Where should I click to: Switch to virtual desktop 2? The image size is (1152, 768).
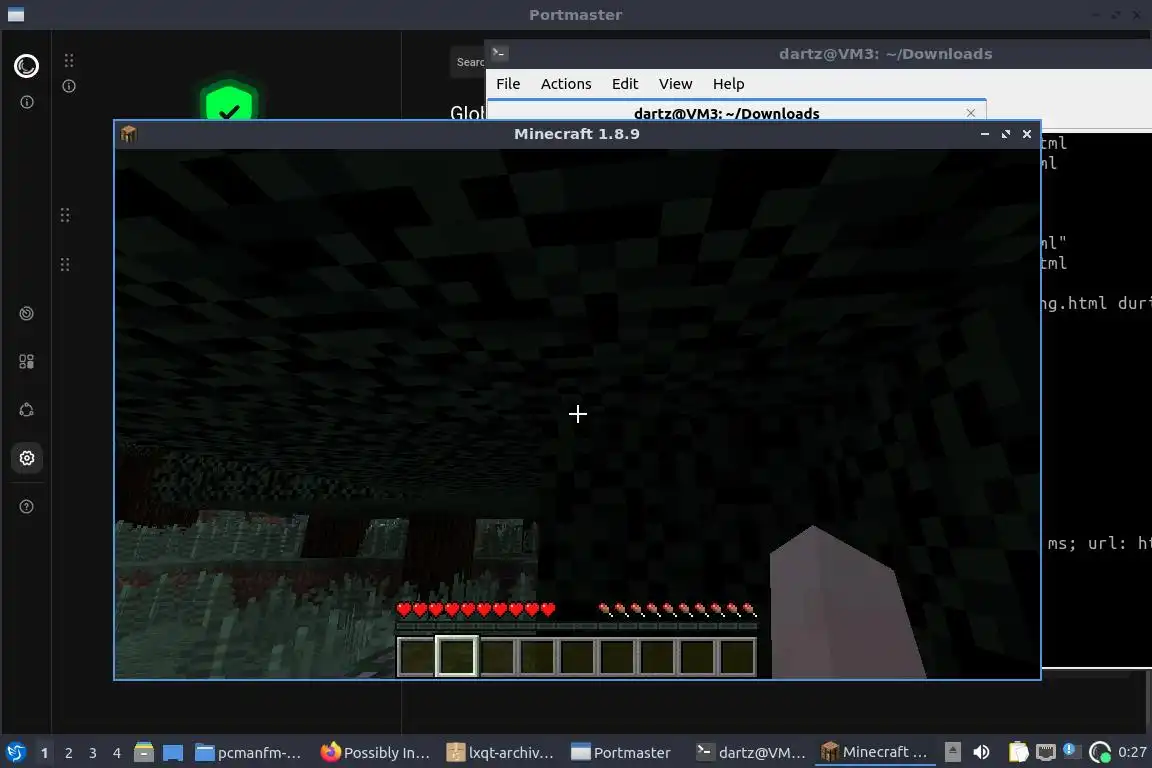tap(68, 753)
